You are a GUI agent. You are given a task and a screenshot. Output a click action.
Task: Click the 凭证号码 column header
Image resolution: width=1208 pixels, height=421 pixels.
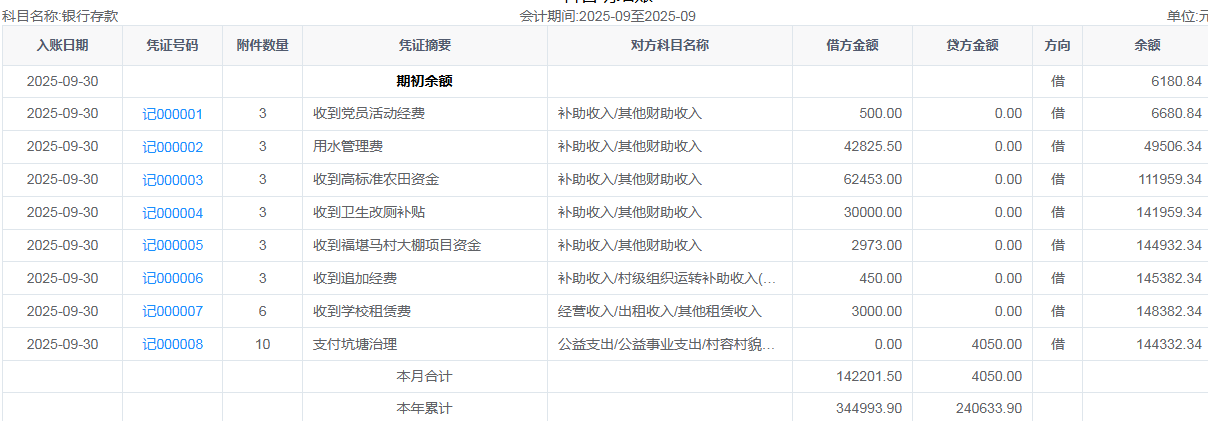[172, 46]
